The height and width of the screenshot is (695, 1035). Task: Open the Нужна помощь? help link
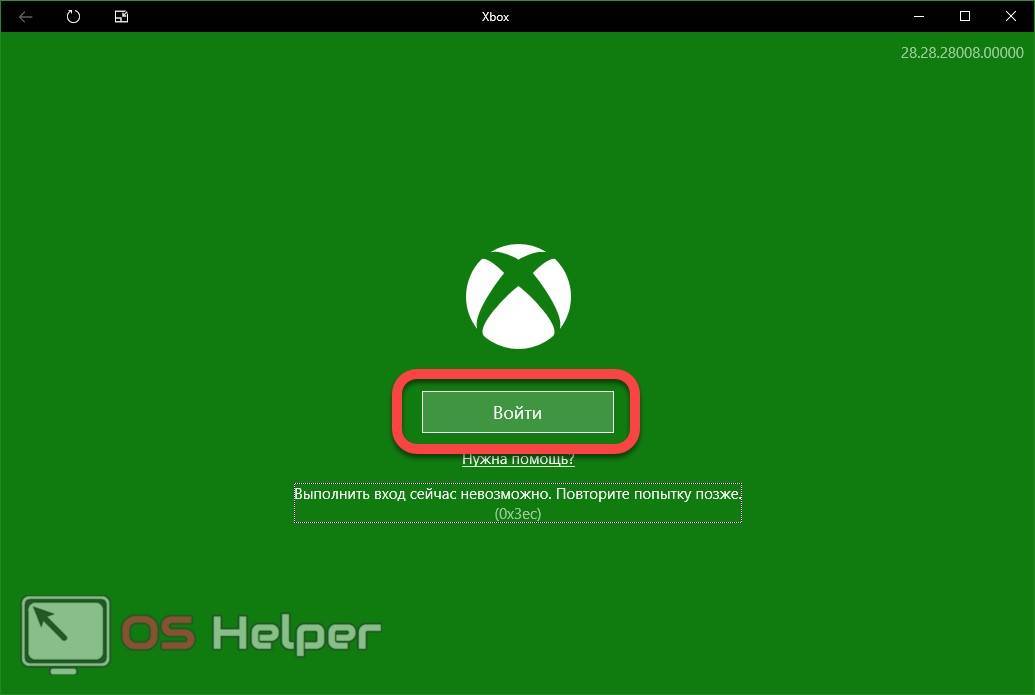click(x=518, y=459)
